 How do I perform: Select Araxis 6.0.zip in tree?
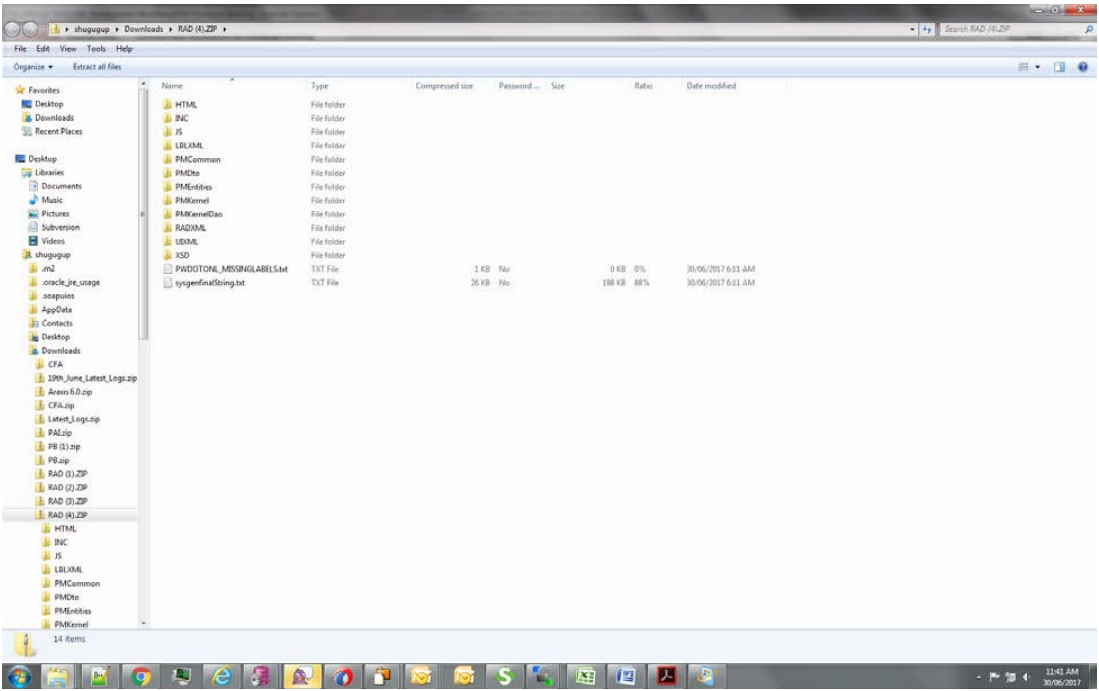(69, 392)
